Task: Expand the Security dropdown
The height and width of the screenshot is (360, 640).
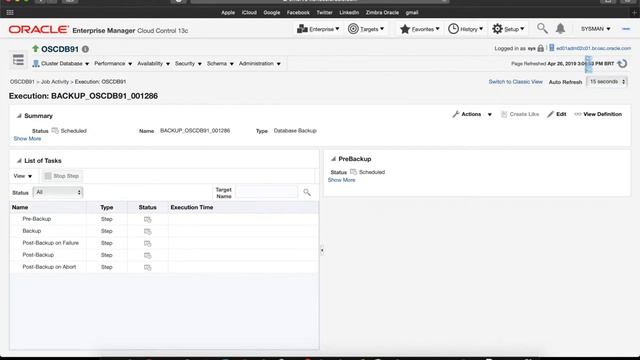Action: click(188, 64)
